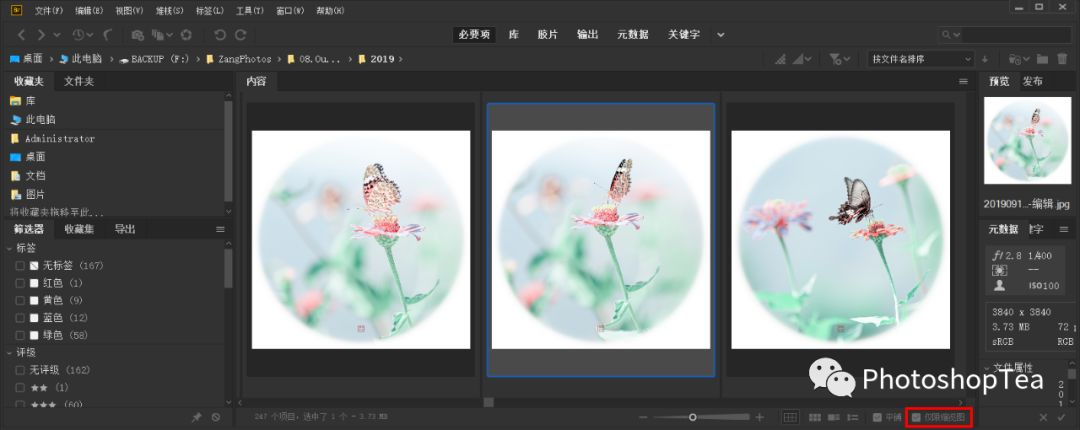The height and width of the screenshot is (430, 1080).
Task: Open the 视图(V) menu
Action: [129, 10]
